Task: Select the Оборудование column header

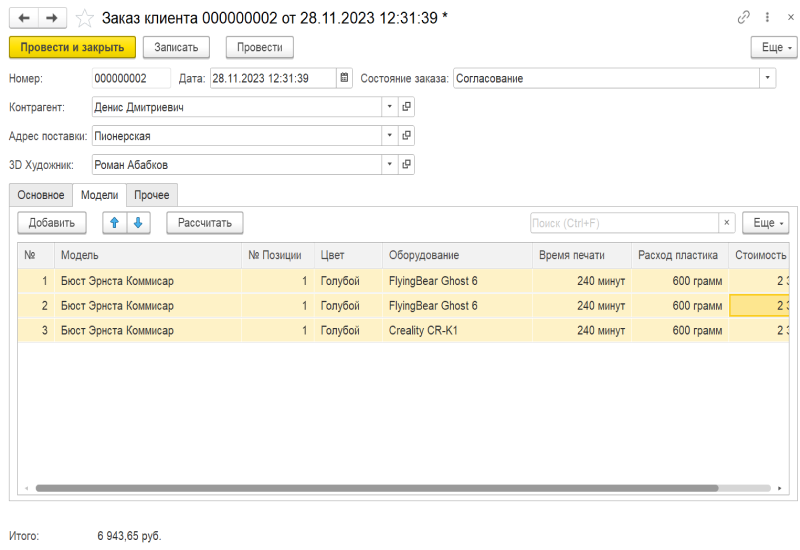Action: [x=457, y=255]
